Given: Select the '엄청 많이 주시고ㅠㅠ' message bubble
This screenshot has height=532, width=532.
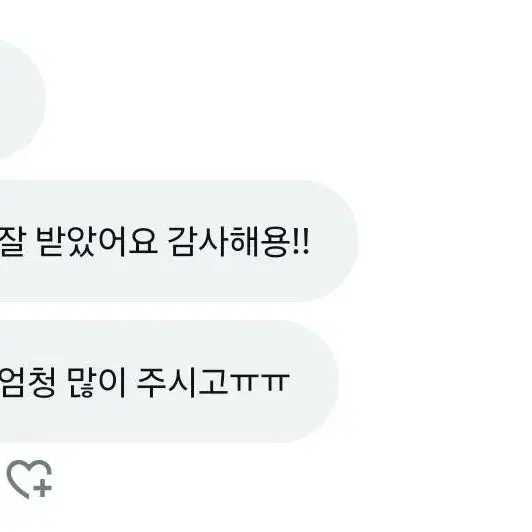Looking at the screenshot, I should pyautogui.click(x=169, y=381).
